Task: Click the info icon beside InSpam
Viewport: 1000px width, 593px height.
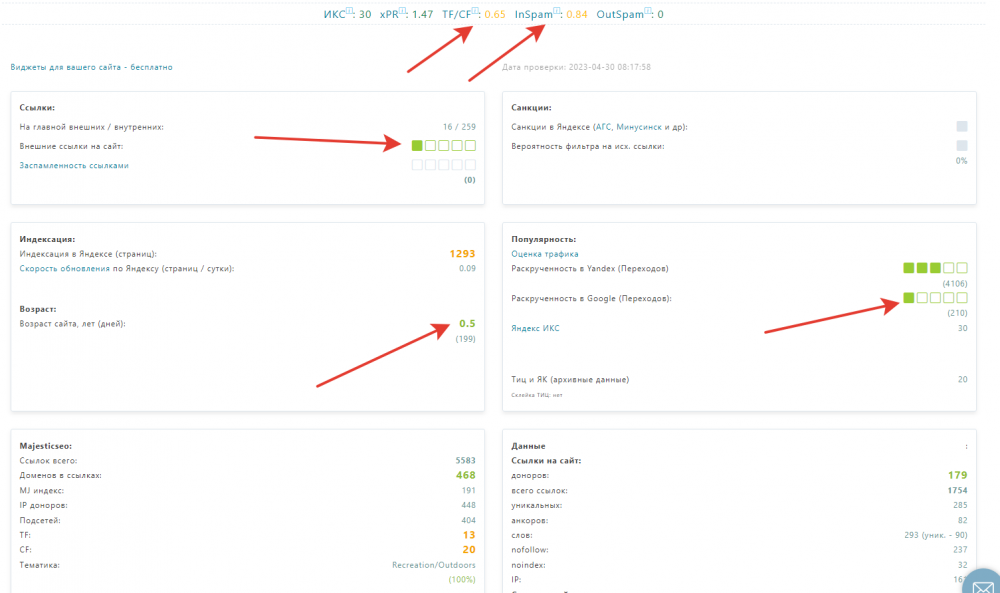Action: (557, 11)
